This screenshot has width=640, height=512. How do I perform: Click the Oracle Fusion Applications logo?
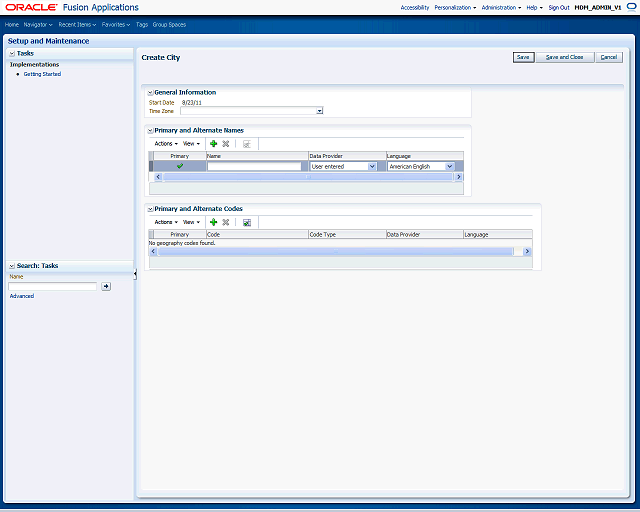point(72,7)
